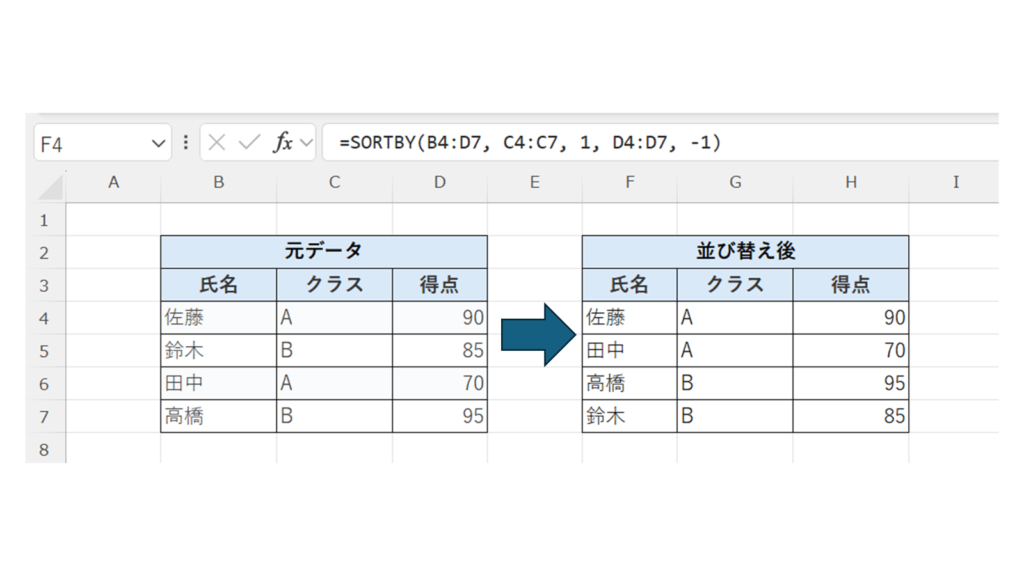Select row 7 header

pyautogui.click(x=44, y=416)
